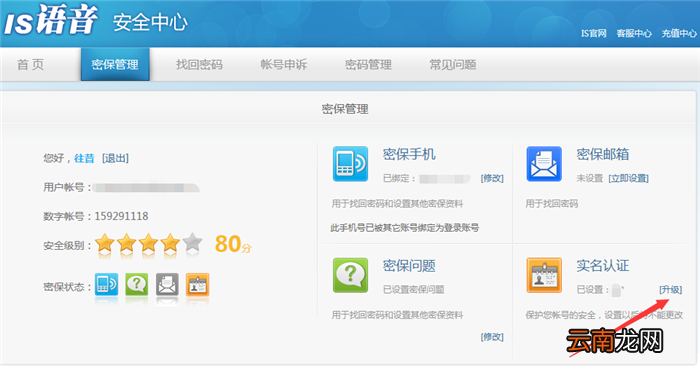Click the 80分 security score
Viewport: 700px width, 369px height.
click(233, 244)
